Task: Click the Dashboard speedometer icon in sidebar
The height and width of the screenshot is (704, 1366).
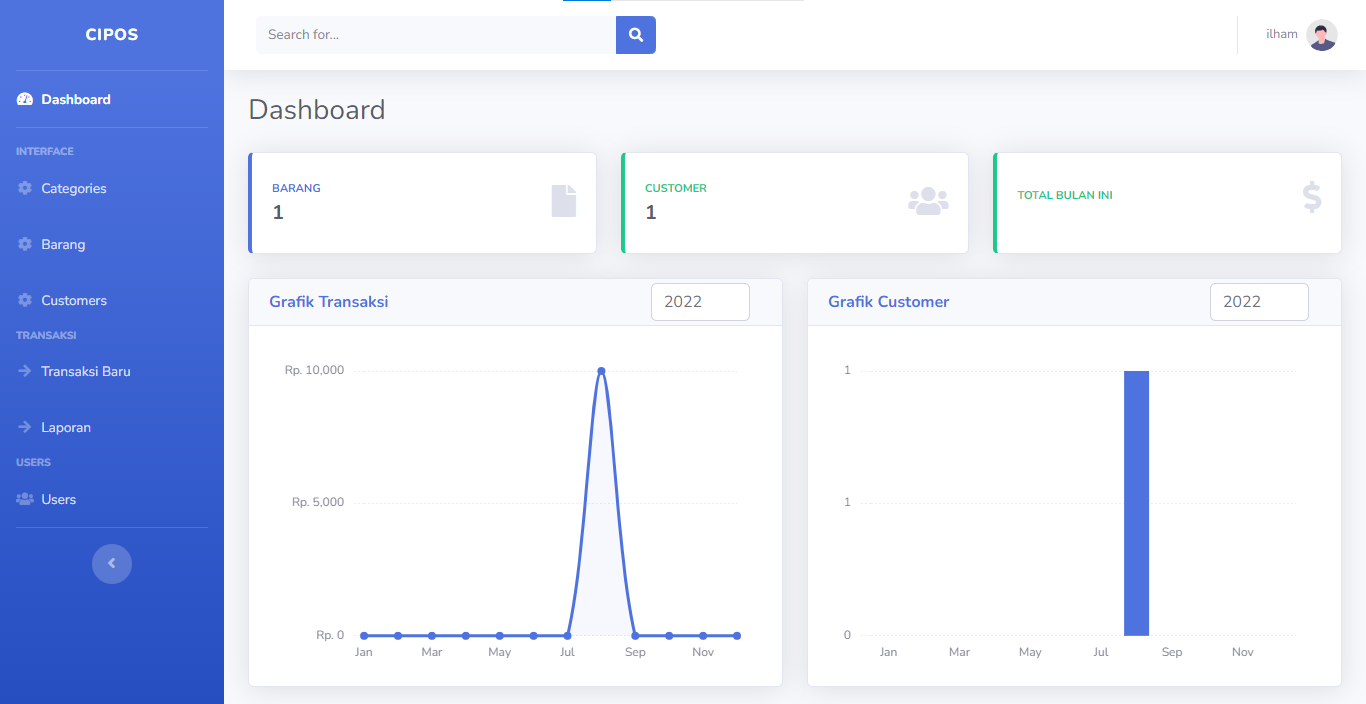Action: (x=25, y=100)
